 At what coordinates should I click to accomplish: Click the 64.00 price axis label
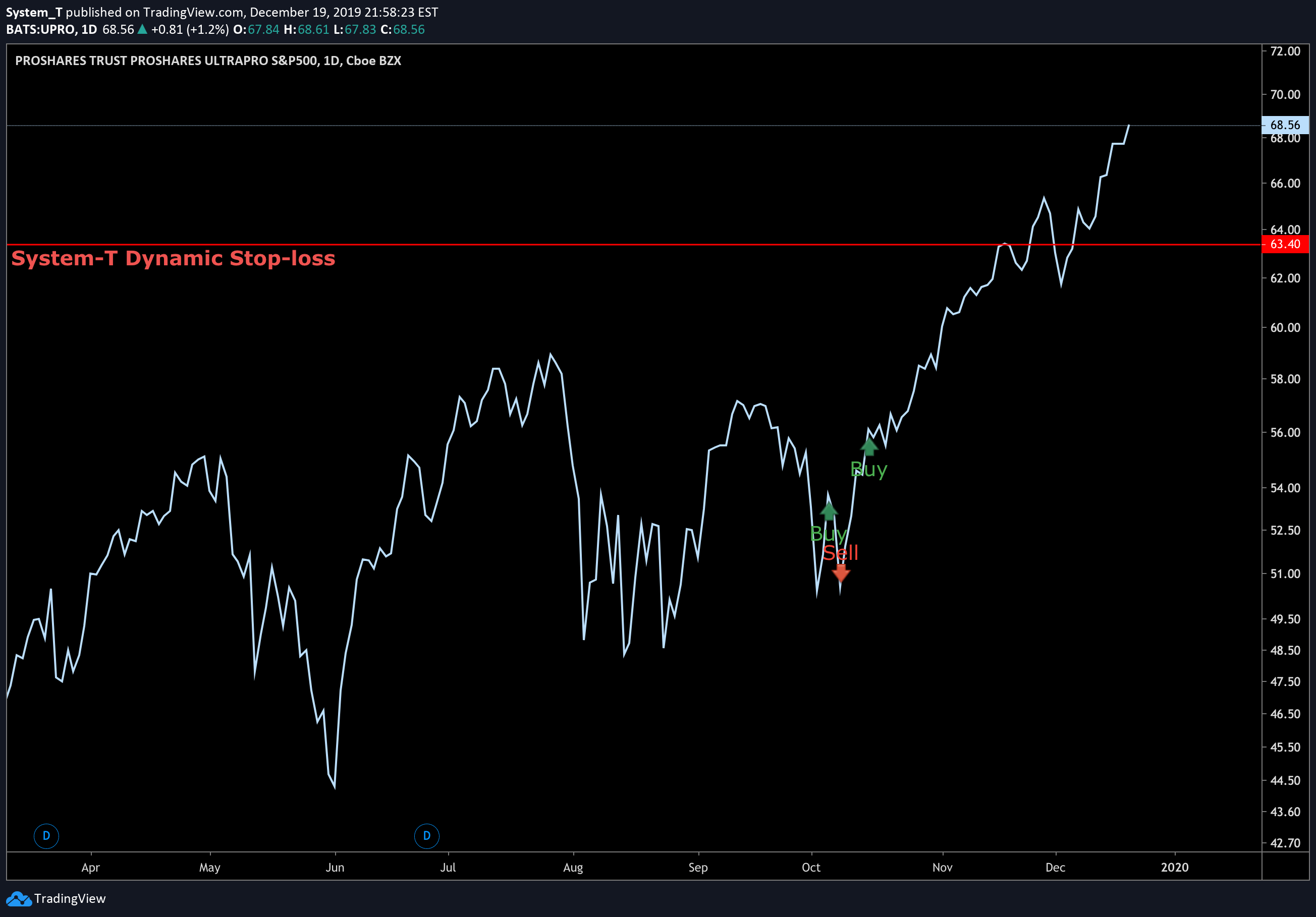(1285, 230)
